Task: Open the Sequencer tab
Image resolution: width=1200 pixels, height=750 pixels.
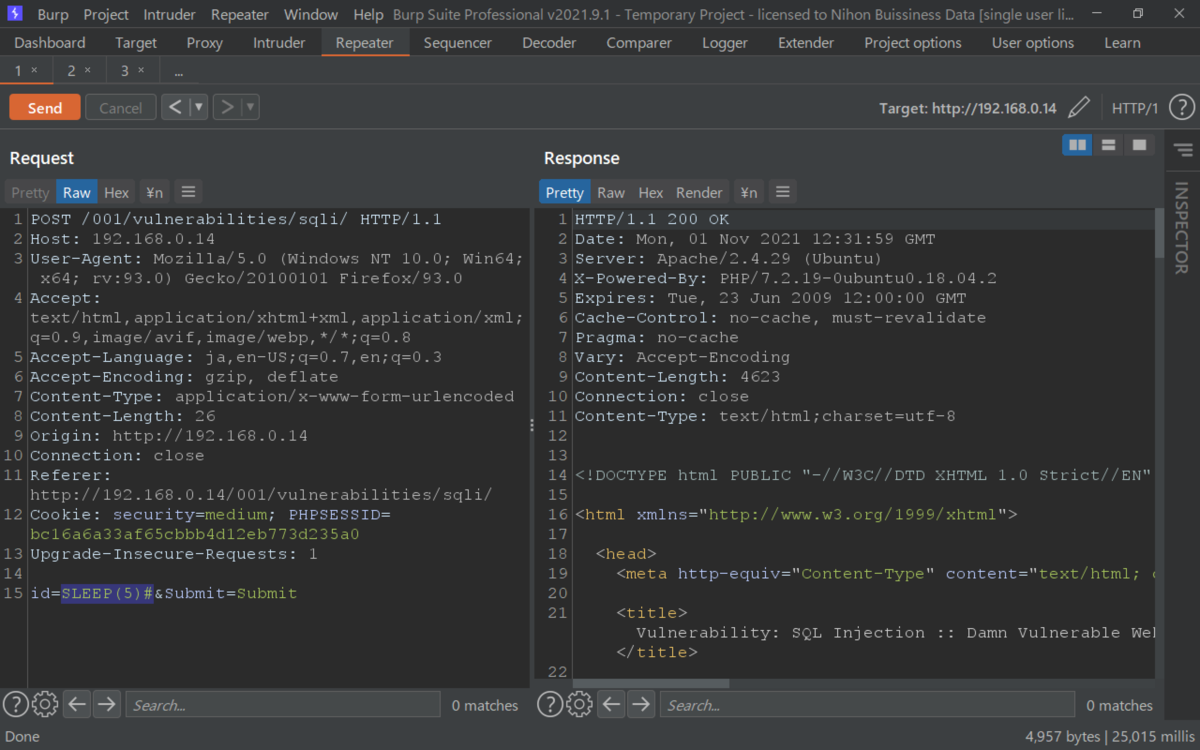Action: pos(458,43)
